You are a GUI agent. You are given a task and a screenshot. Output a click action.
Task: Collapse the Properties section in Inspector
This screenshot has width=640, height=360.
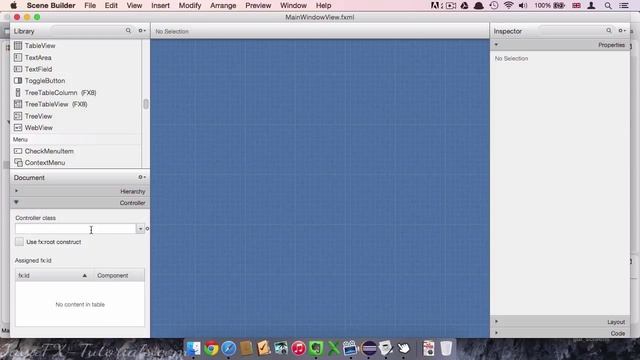(x=496, y=44)
